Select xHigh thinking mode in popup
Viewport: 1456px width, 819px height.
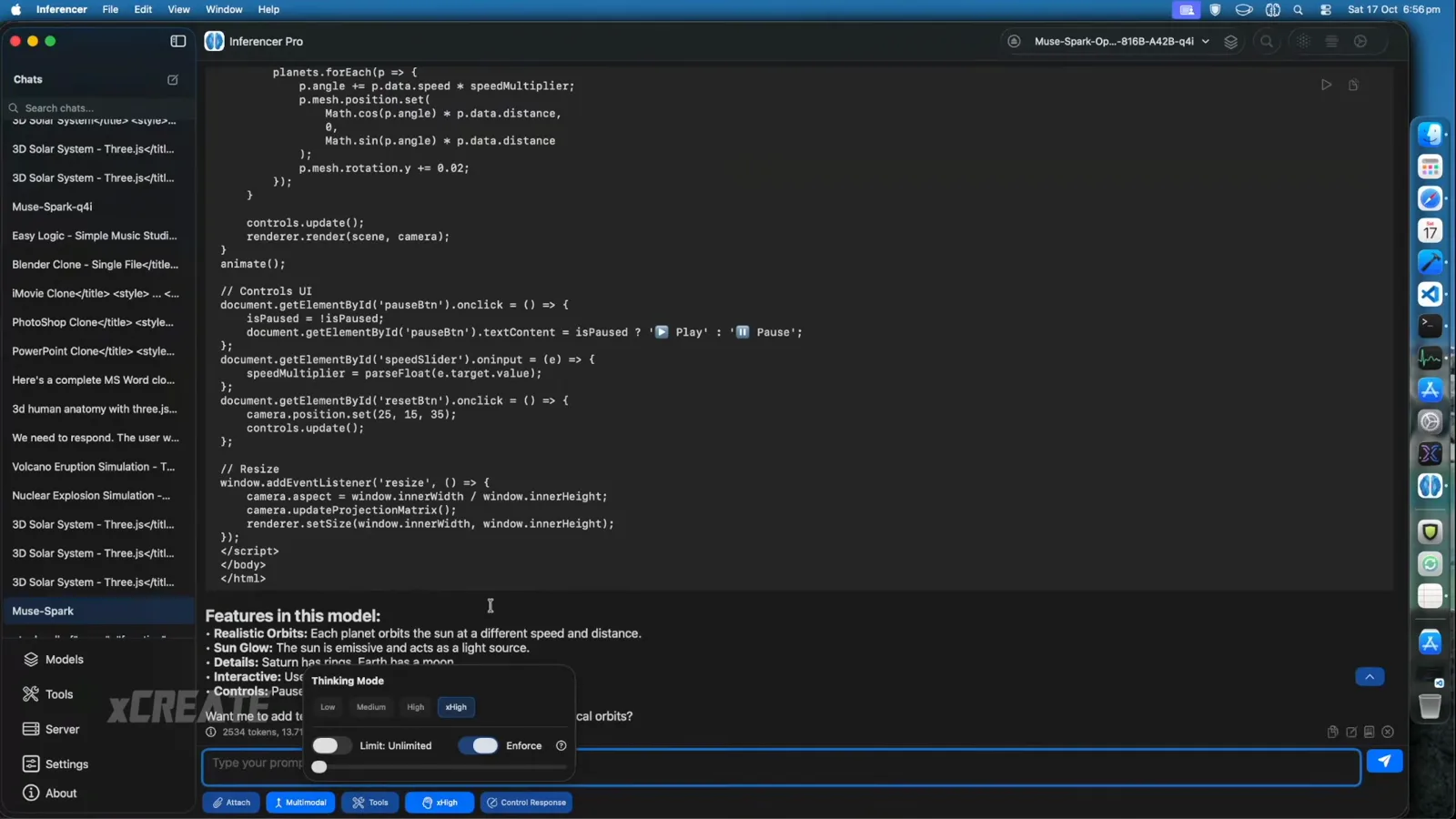456,707
